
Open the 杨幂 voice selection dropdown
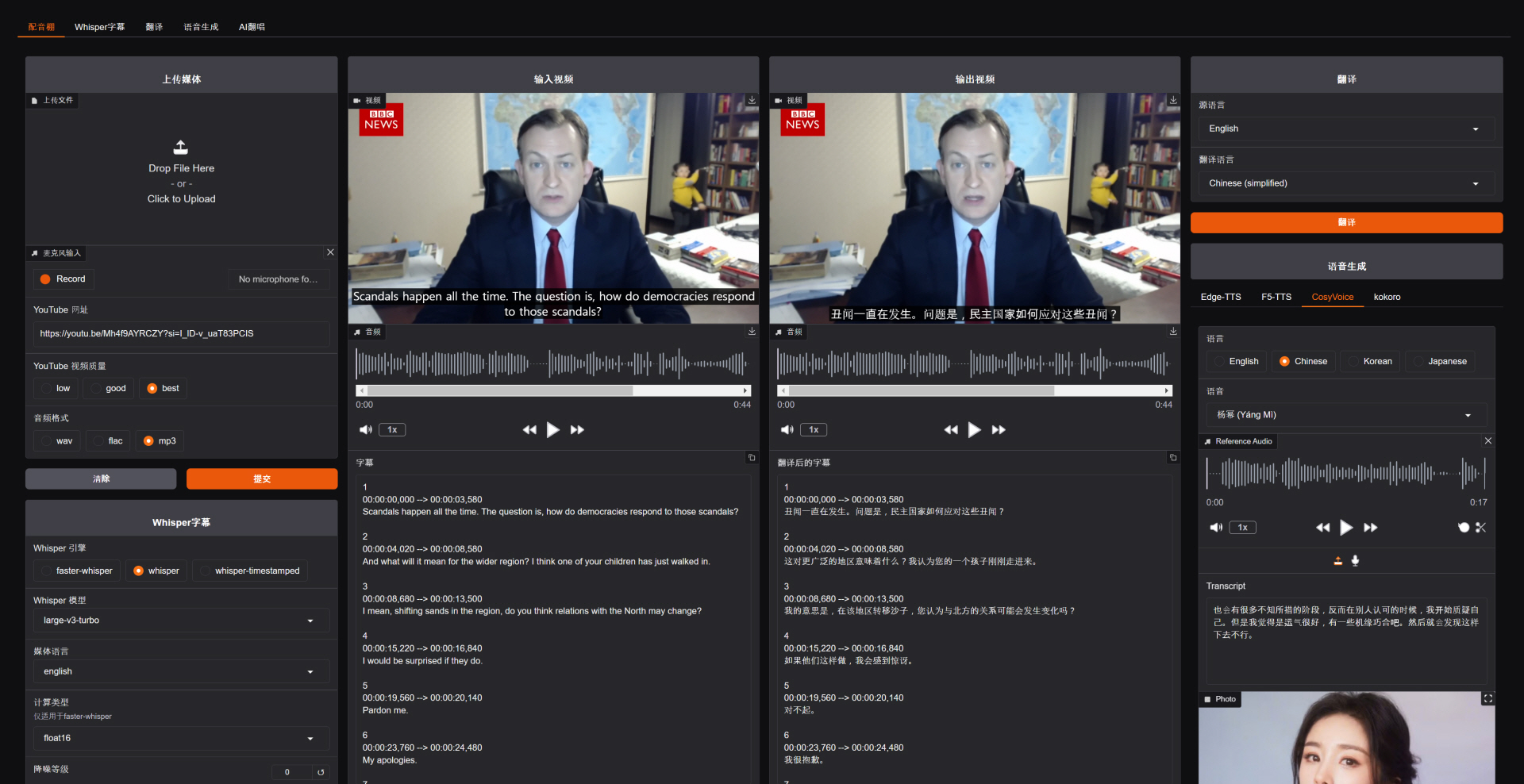[x=1345, y=414]
